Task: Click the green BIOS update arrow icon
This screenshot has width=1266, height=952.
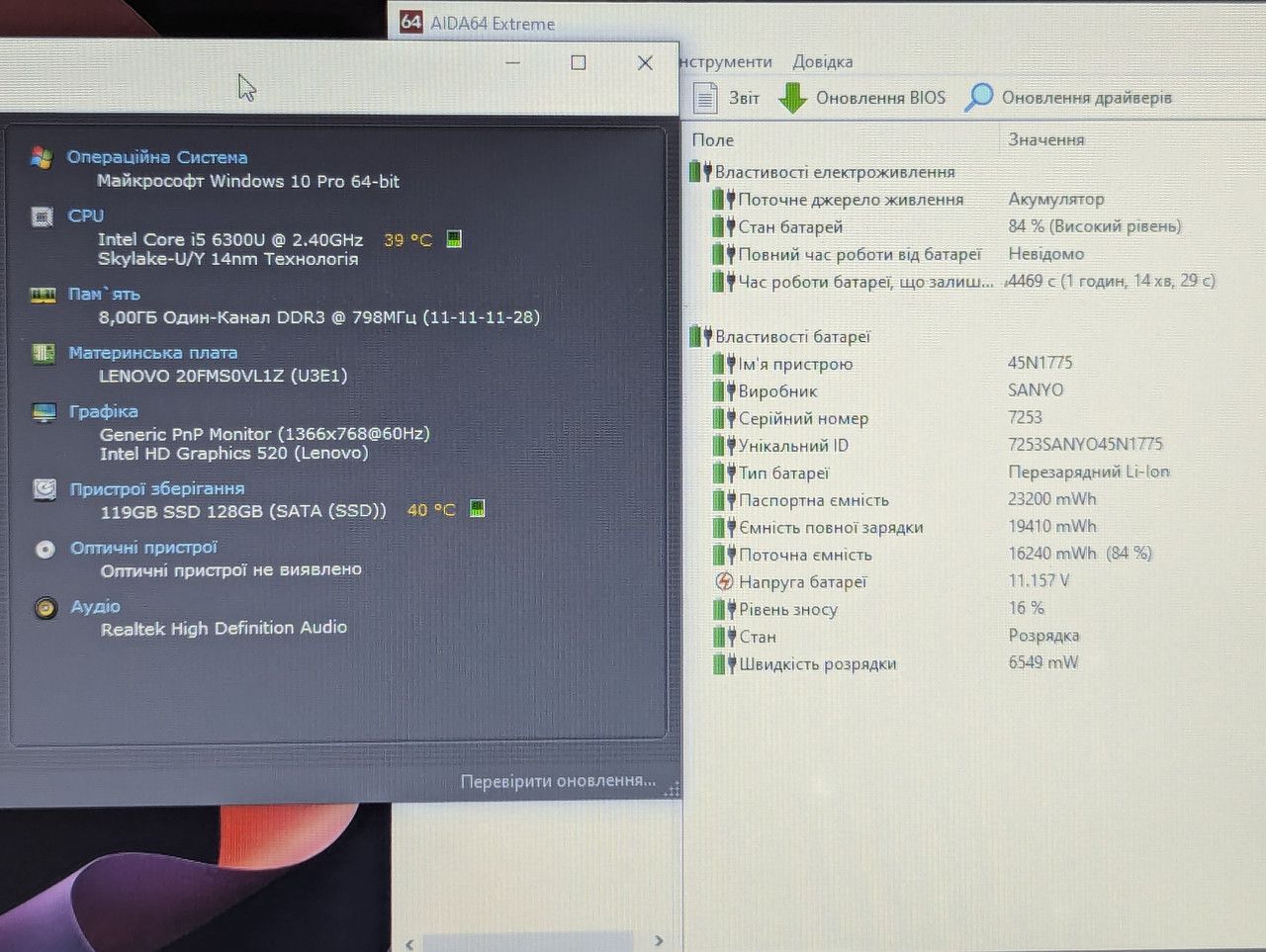Action: point(793,98)
